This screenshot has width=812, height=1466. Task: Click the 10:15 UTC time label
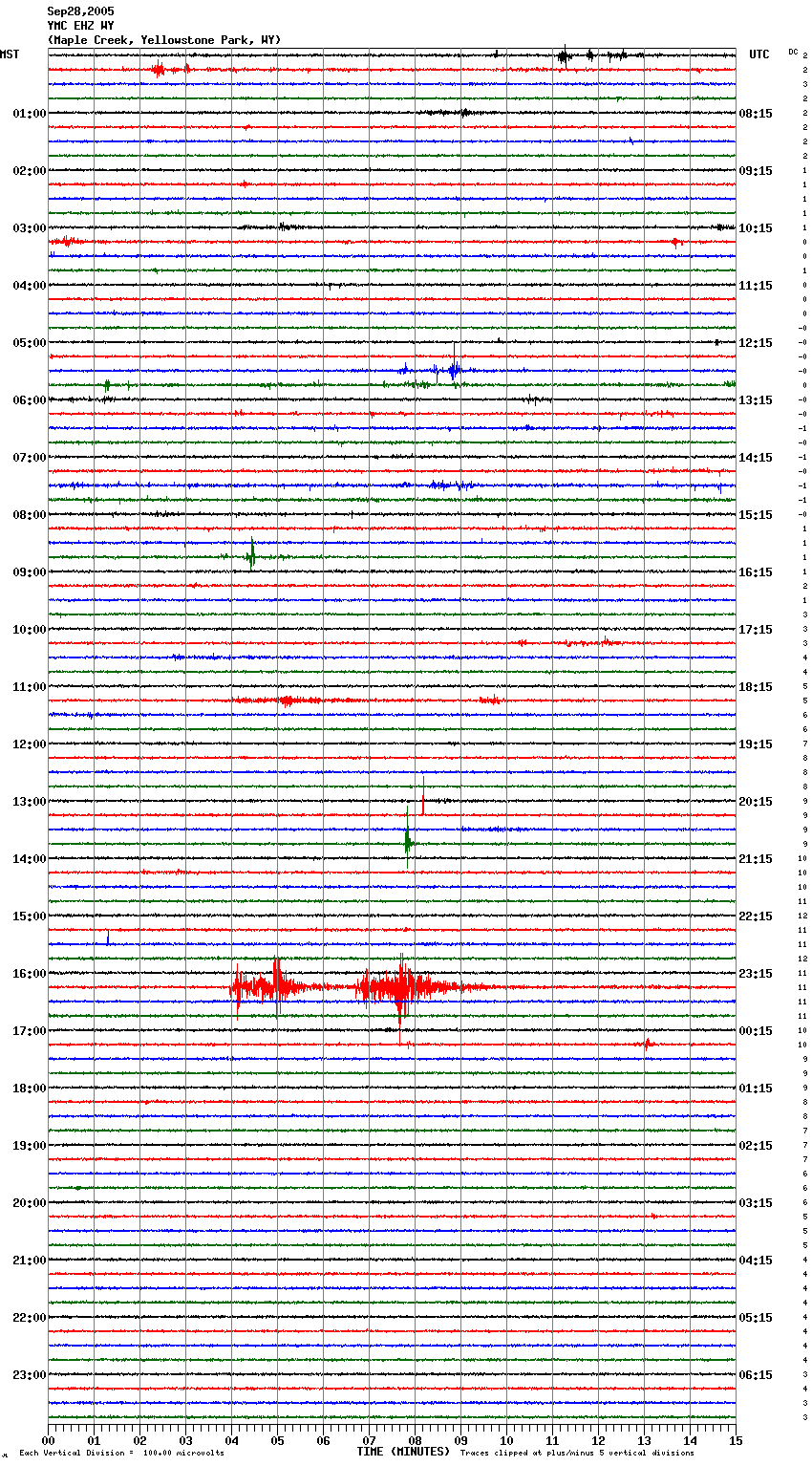(756, 228)
